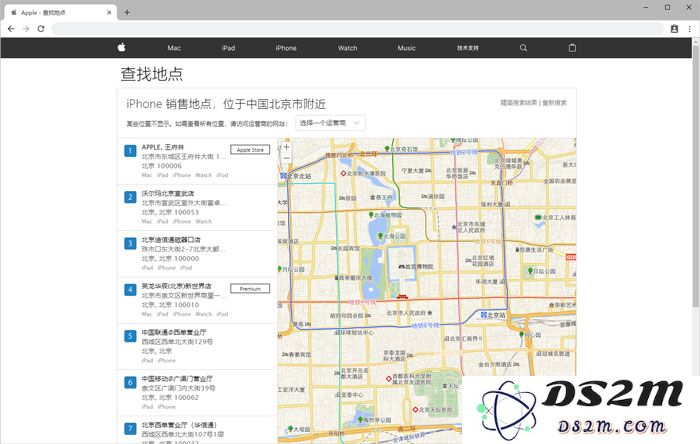
Task: Open the search magnifier in Apple's nav bar
Action: [x=523, y=48]
